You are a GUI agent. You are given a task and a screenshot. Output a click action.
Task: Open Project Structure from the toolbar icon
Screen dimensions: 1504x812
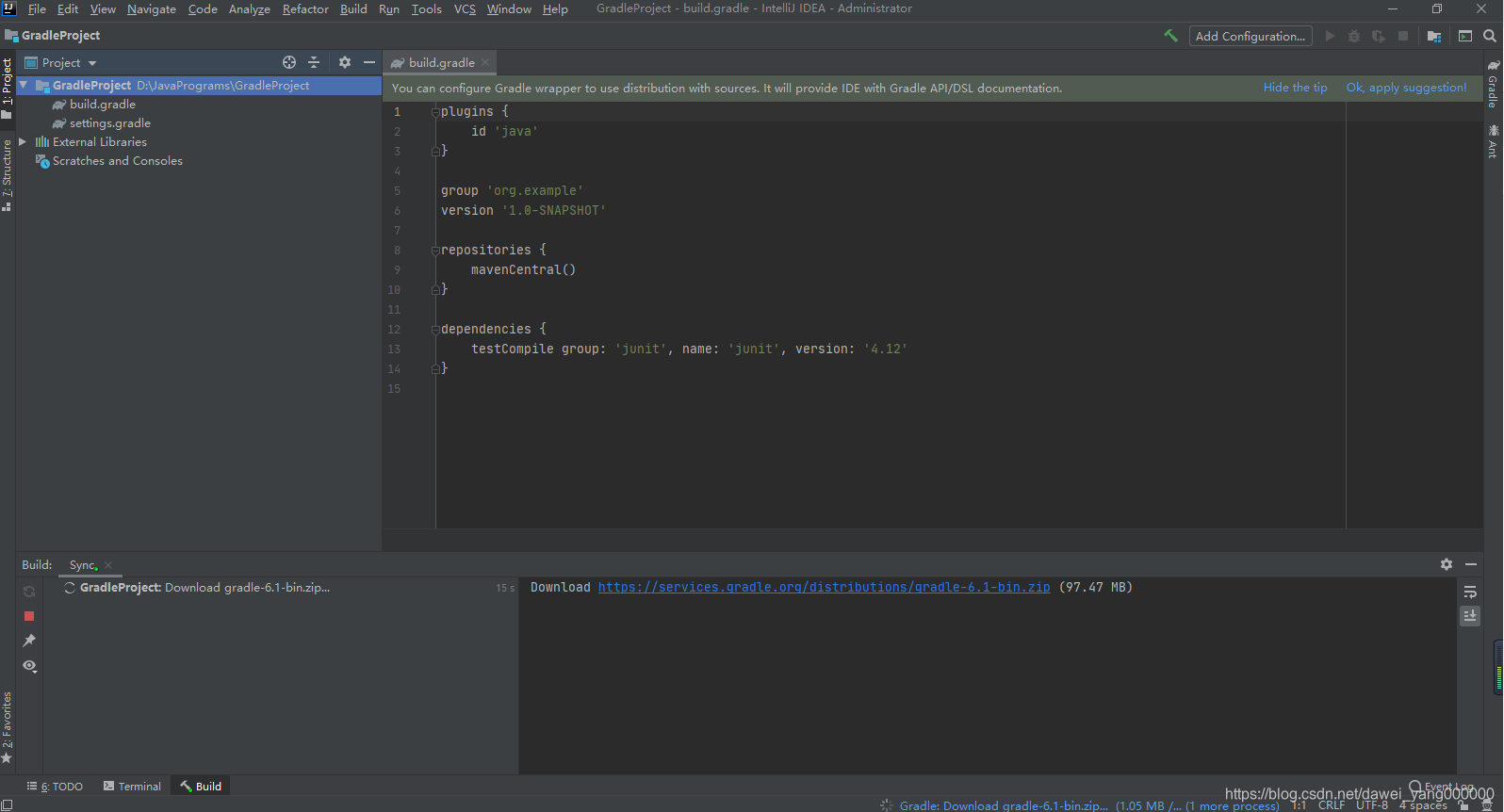click(1434, 36)
